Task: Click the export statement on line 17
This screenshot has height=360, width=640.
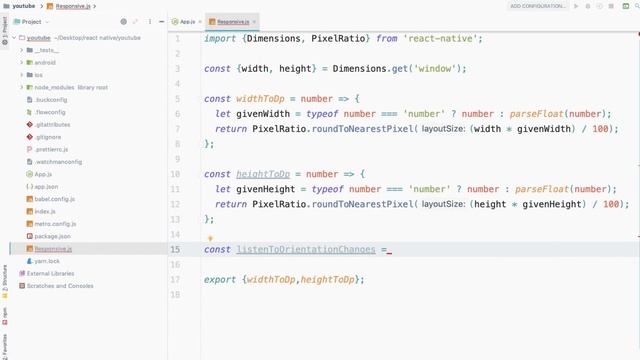Action: [284, 280]
